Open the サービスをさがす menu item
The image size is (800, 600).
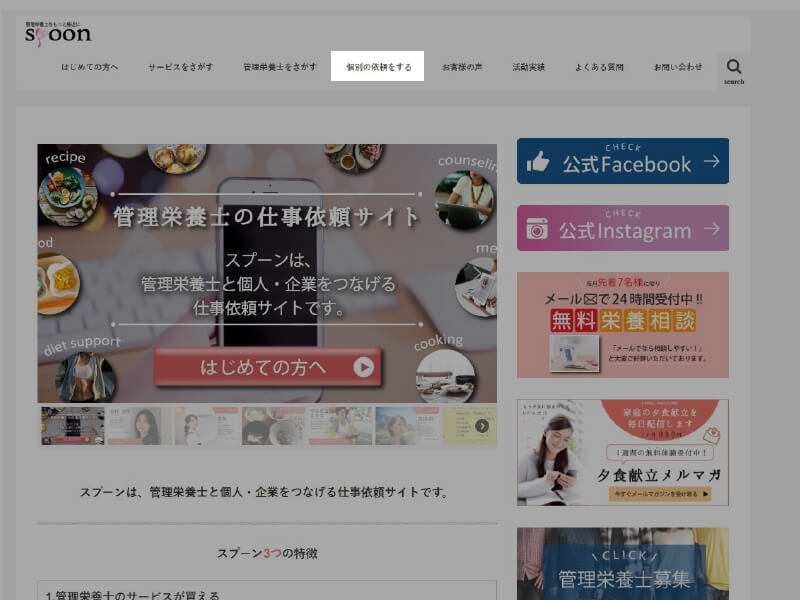(181, 67)
